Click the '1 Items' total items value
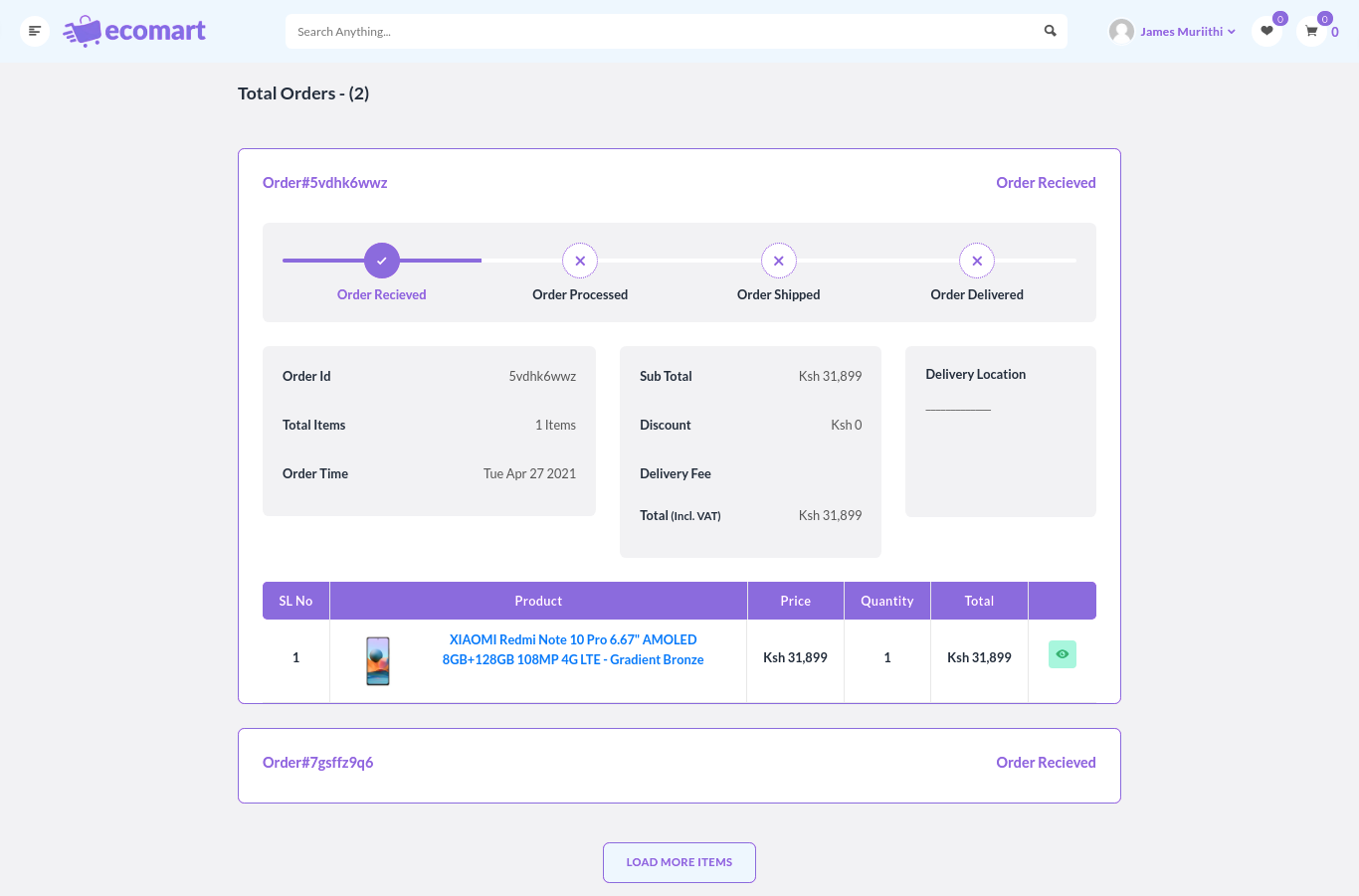The height and width of the screenshot is (896, 1359). click(x=555, y=425)
